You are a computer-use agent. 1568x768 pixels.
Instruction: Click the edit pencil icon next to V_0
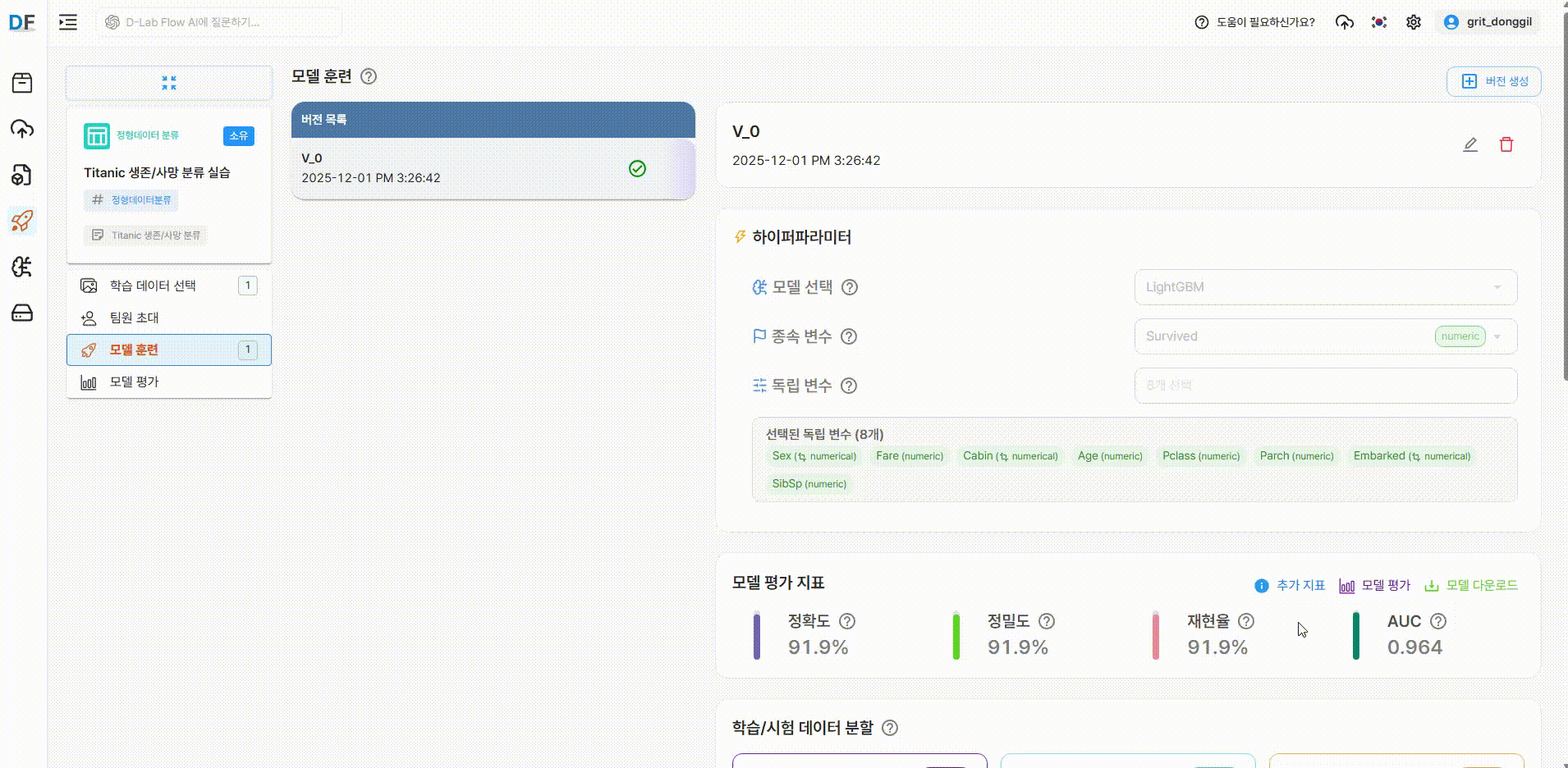coord(1470,144)
